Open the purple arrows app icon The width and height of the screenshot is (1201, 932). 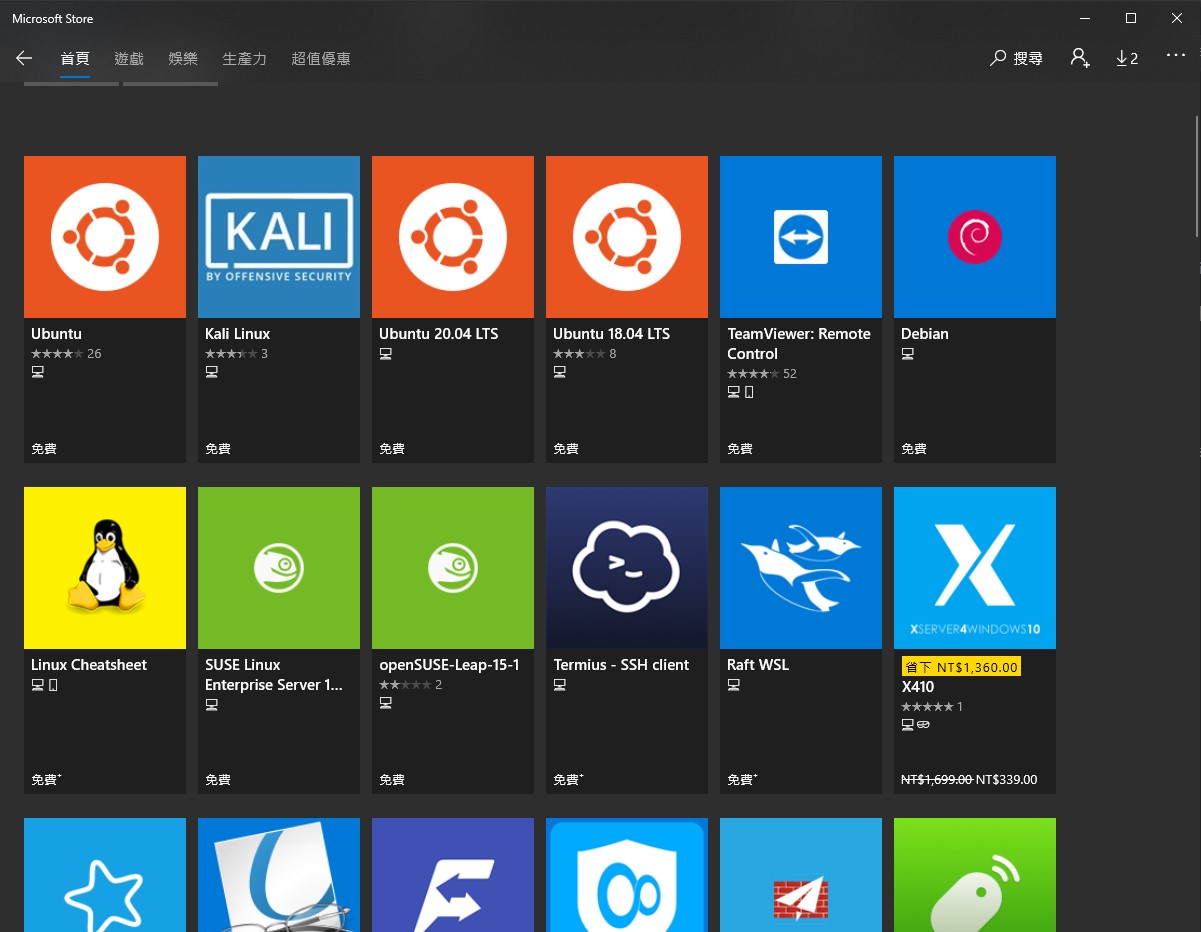click(453, 875)
